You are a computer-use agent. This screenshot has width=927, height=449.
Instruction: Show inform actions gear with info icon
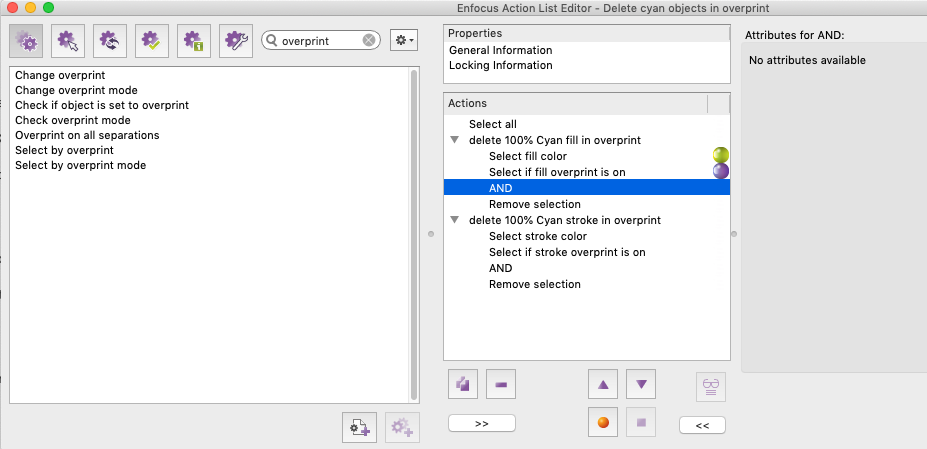194,41
